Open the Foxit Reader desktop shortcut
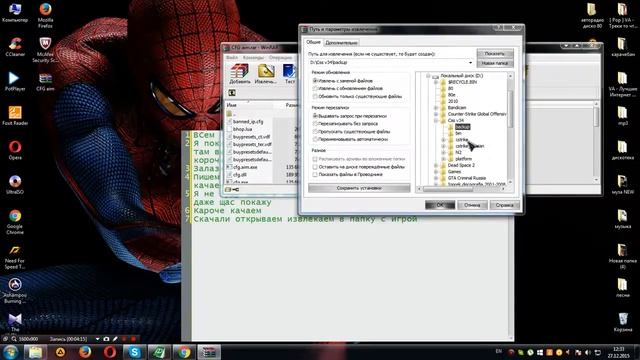Image resolution: width=640 pixels, height=360 pixels. (x=15, y=115)
